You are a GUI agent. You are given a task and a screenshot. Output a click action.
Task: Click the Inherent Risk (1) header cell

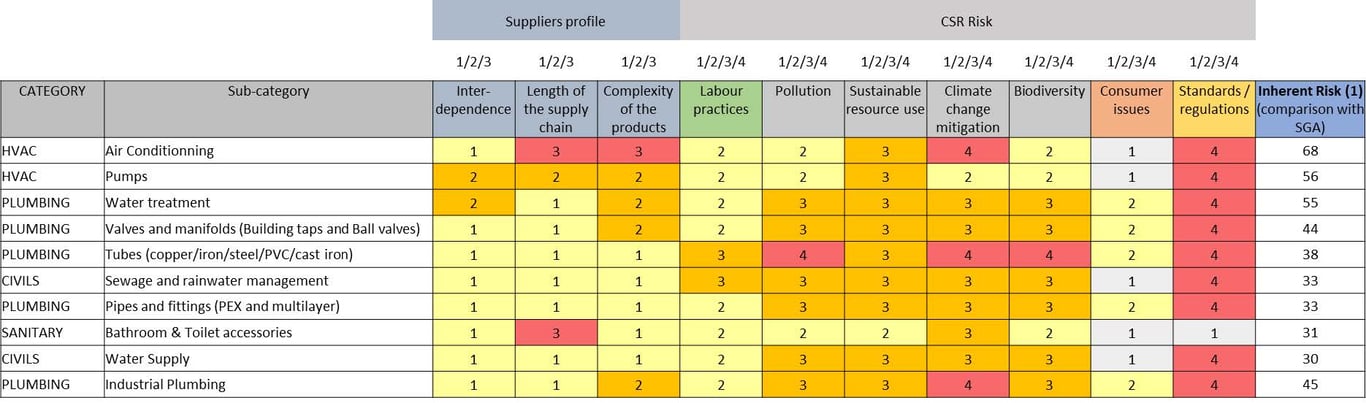click(x=1310, y=108)
